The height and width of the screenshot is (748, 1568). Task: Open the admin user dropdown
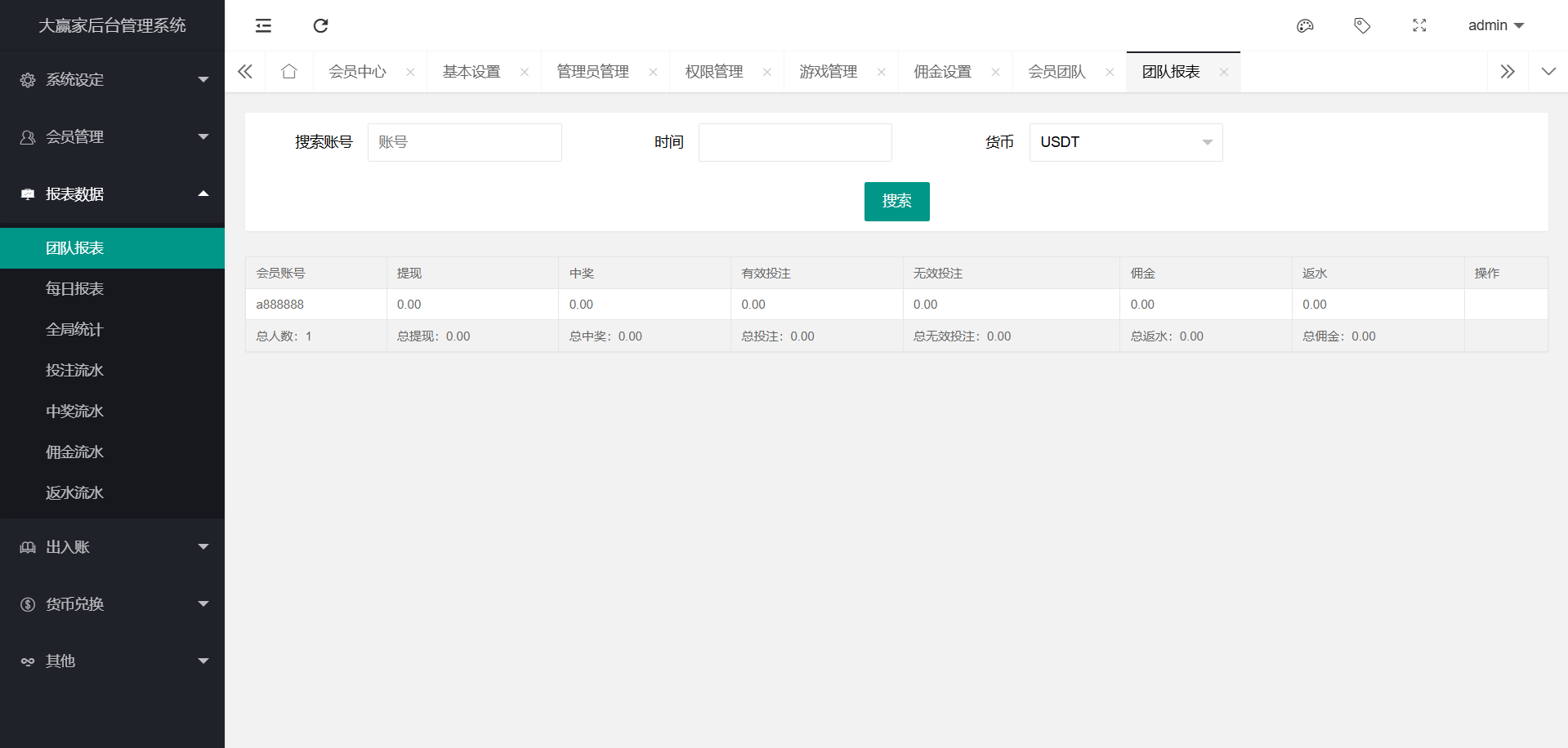click(1495, 26)
